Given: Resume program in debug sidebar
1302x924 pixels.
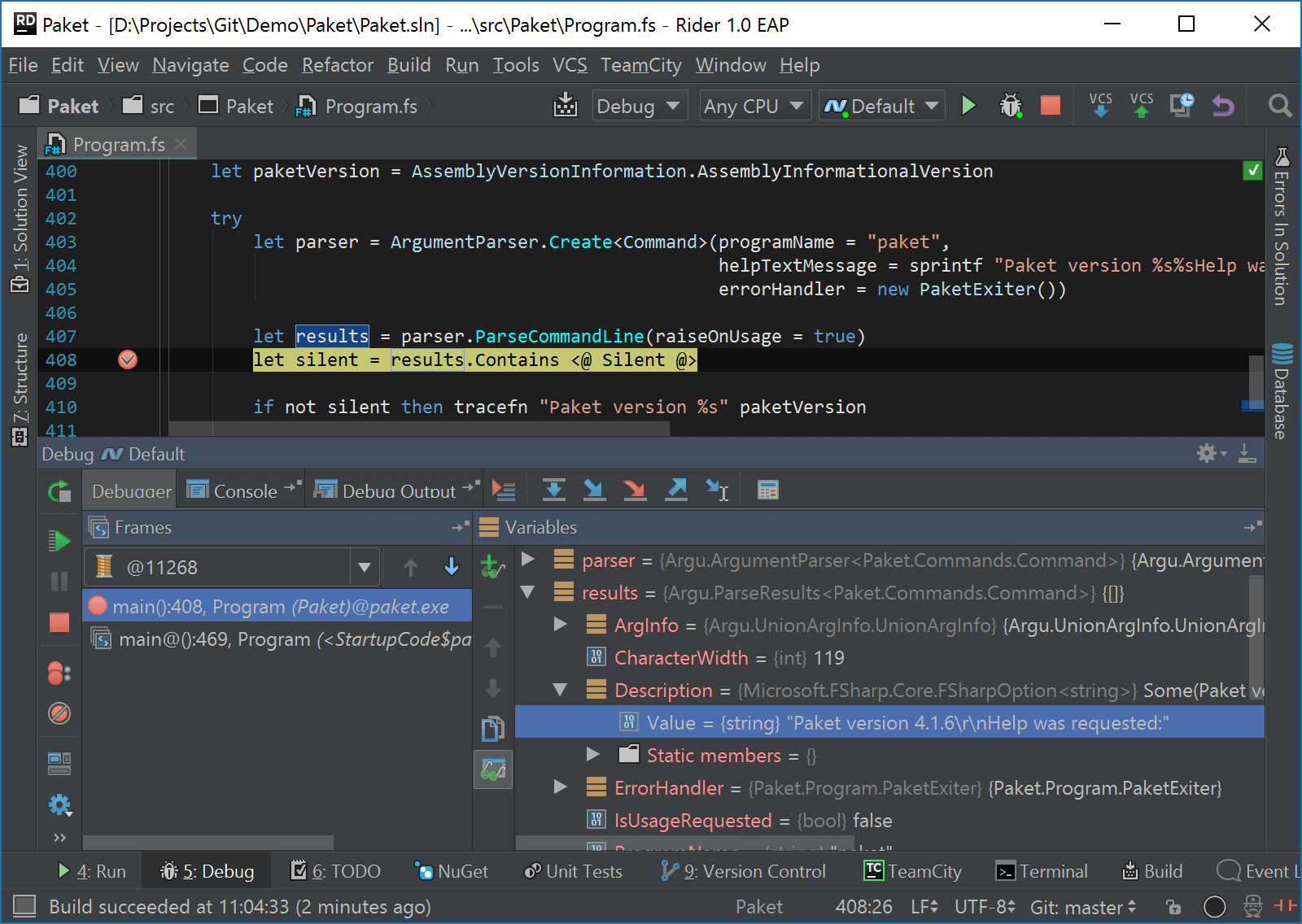Looking at the screenshot, I should pos(59,541).
